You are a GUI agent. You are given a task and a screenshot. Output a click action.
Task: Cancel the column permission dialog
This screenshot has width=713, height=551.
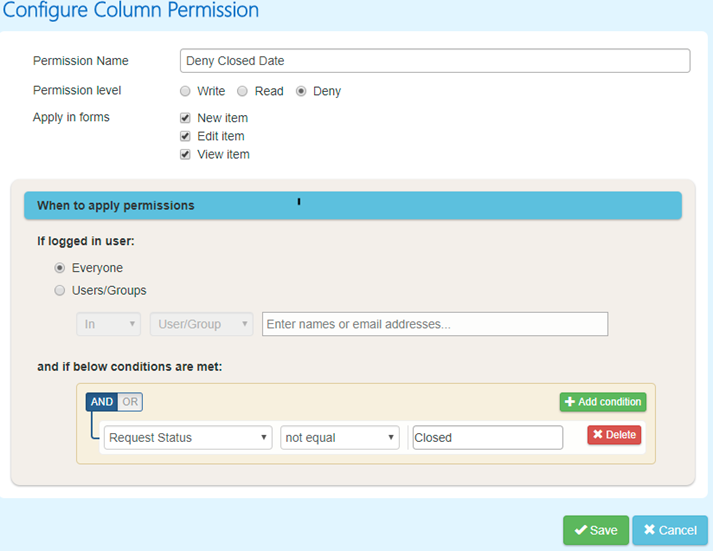coord(670,530)
